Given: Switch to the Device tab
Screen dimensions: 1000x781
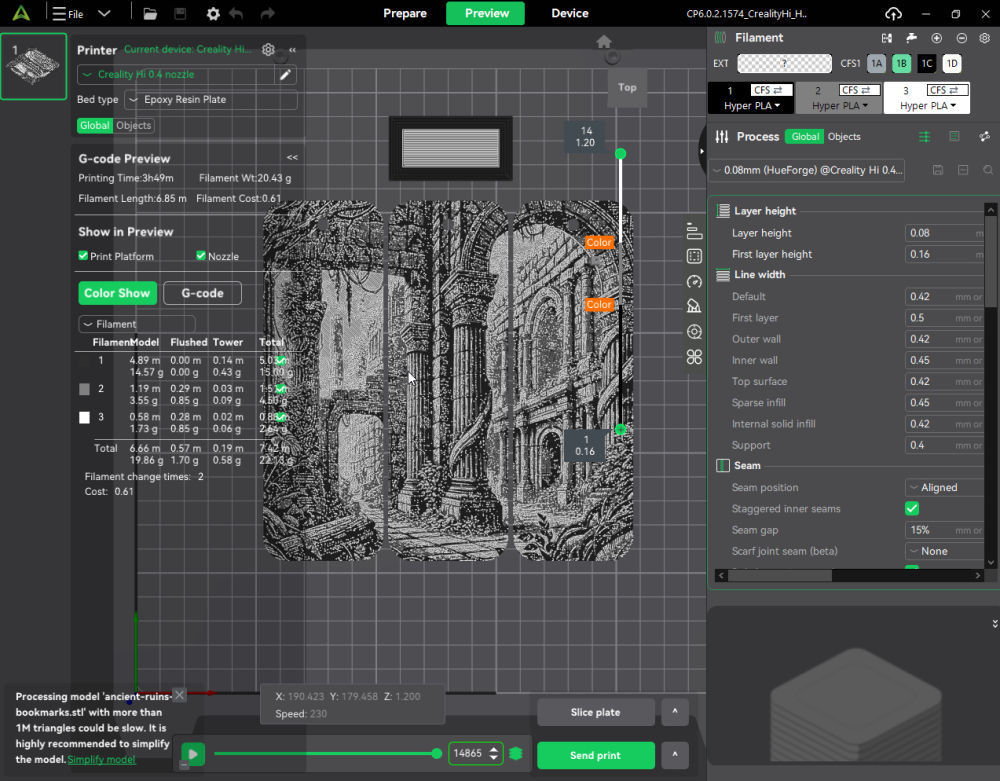Looking at the screenshot, I should (570, 13).
